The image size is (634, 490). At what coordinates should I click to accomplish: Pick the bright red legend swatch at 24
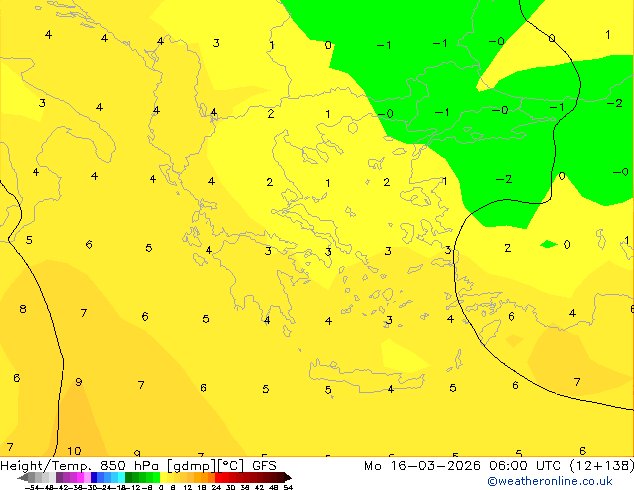click(x=218, y=477)
